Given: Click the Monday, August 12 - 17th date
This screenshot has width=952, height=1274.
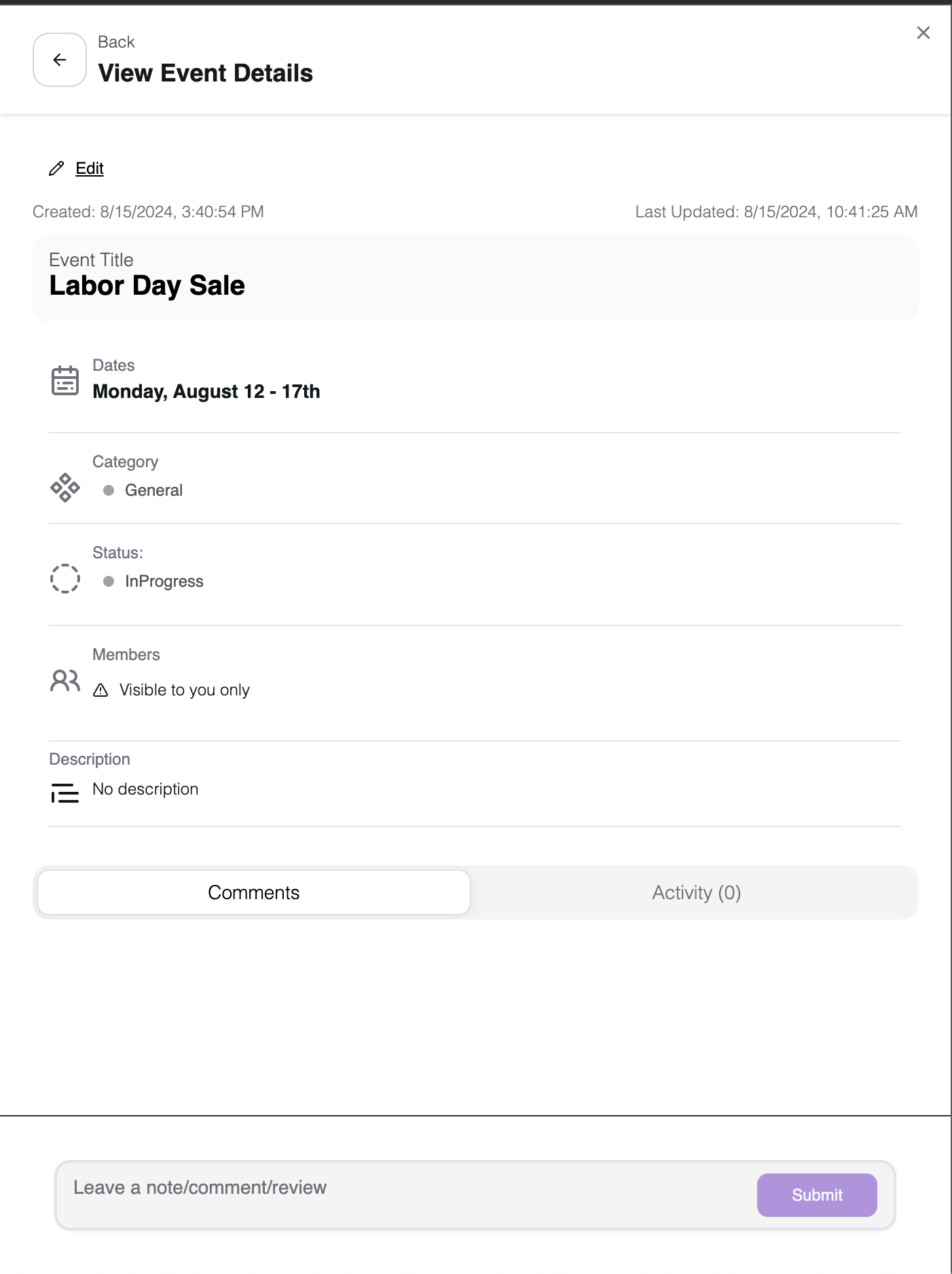Looking at the screenshot, I should tap(206, 392).
